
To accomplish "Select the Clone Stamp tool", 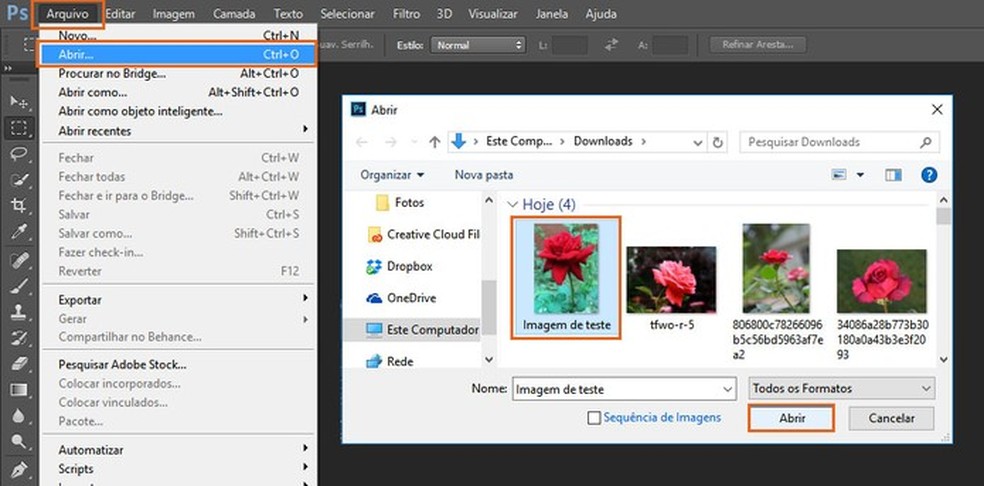I will click(19, 311).
